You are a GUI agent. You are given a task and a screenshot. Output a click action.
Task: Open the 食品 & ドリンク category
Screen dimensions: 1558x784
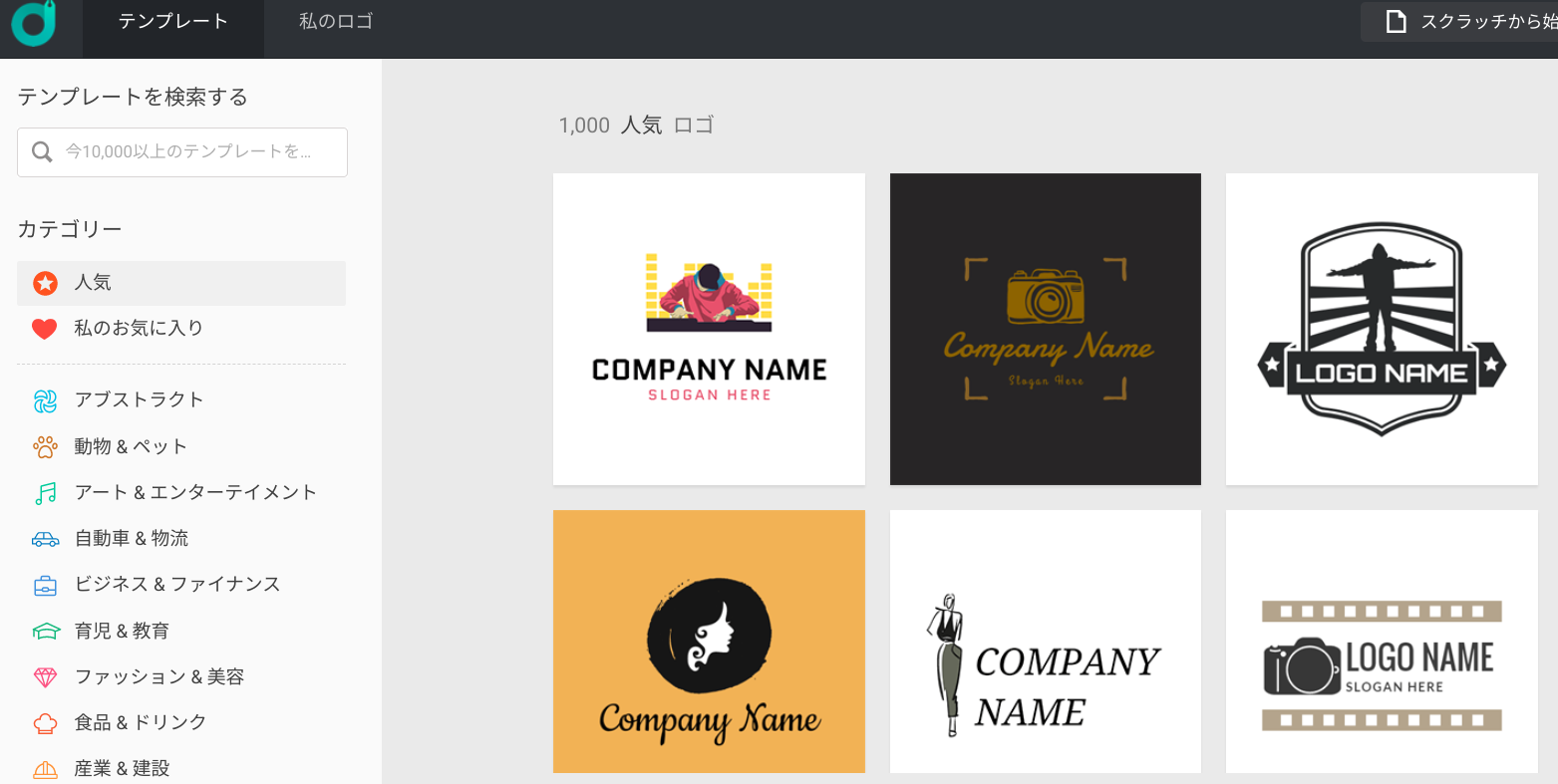[141, 722]
